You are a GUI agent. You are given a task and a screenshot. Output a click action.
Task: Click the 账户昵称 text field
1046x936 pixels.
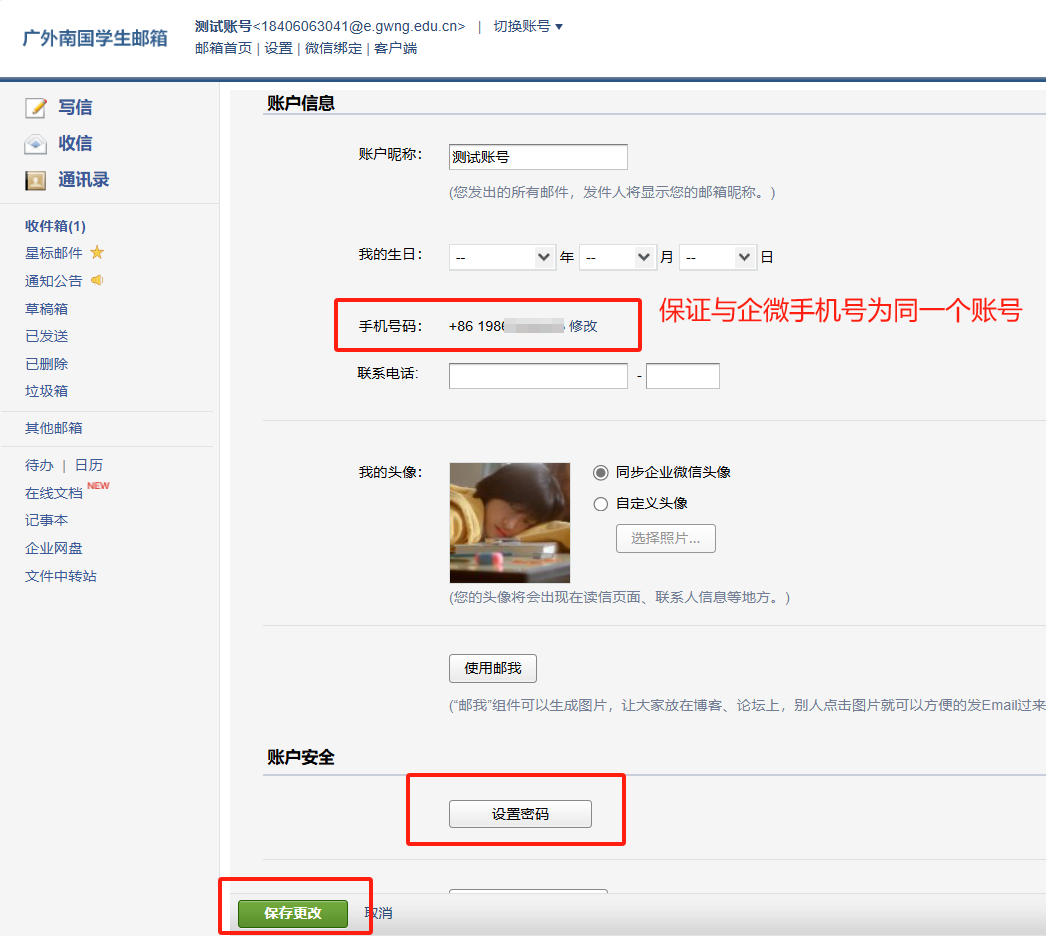[538, 157]
